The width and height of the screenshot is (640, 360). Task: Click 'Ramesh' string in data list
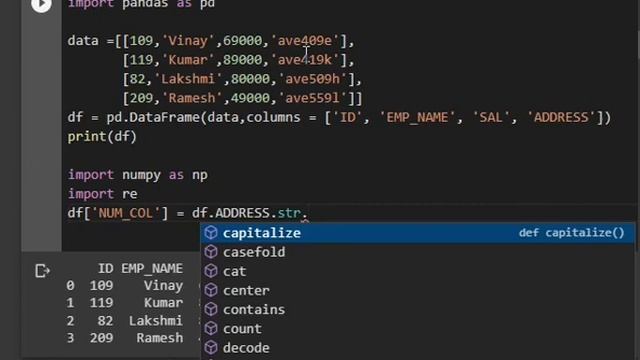(192, 98)
